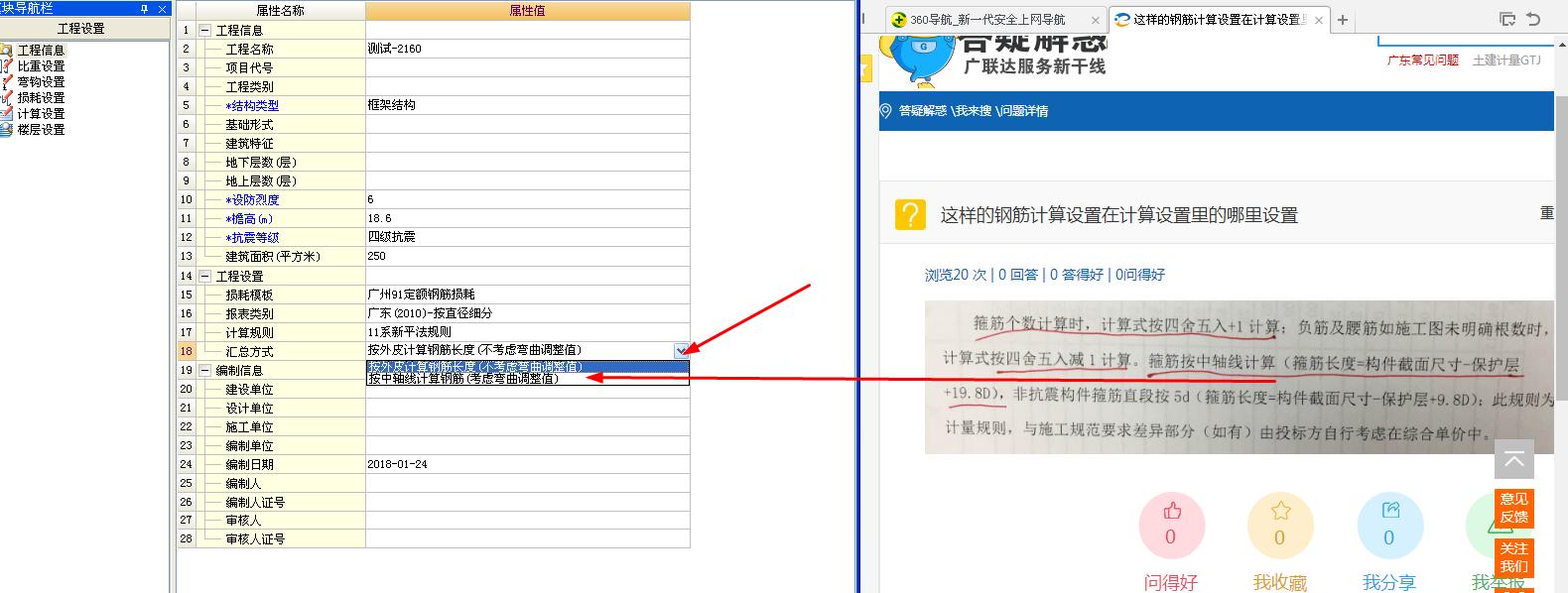Open 计算设置 in the navigation panel
Screen dimensions: 1568x593
pos(41,113)
